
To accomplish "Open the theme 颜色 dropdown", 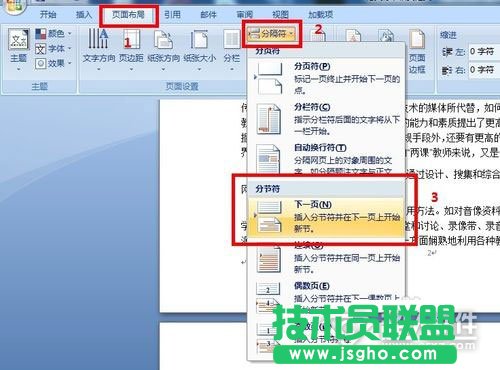I will click(x=54, y=34).
